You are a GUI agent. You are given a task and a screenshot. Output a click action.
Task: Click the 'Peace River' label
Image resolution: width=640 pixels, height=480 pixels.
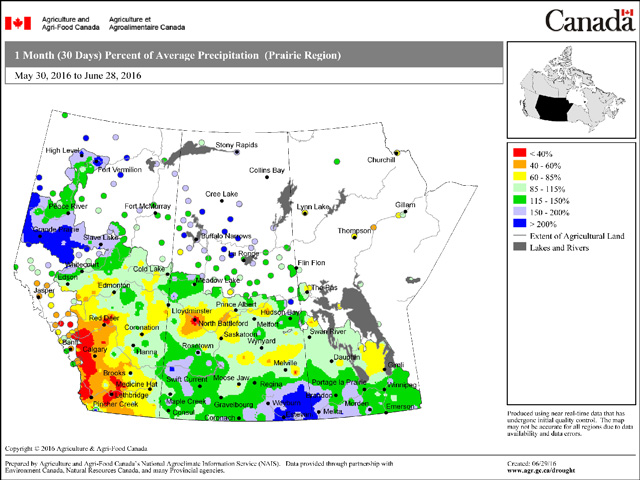tap(68, 206)
